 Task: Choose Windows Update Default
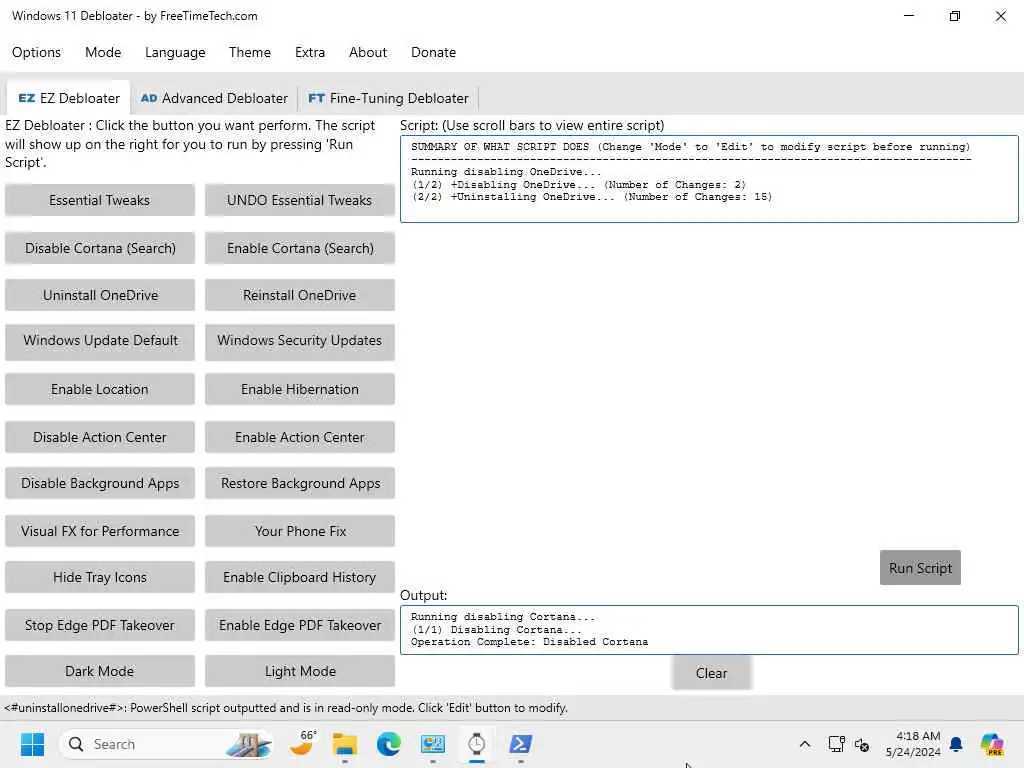click(x=99, y=341)
